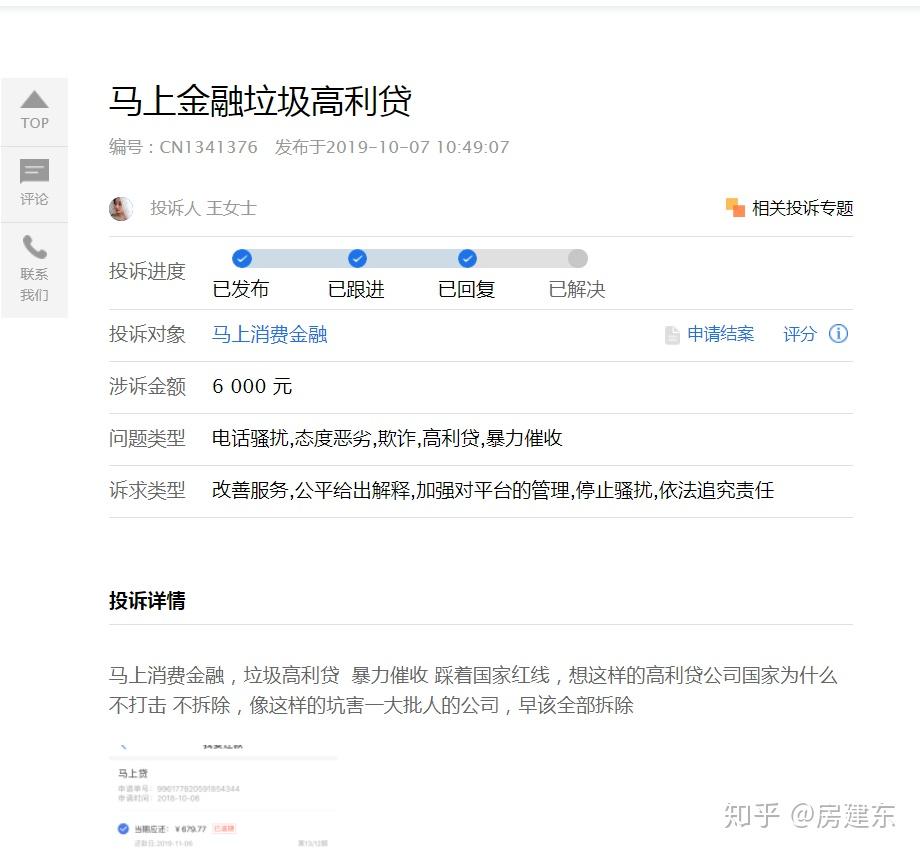Click the 已回复 checkmark icon
920x853 pixels.
coord(466,258)
